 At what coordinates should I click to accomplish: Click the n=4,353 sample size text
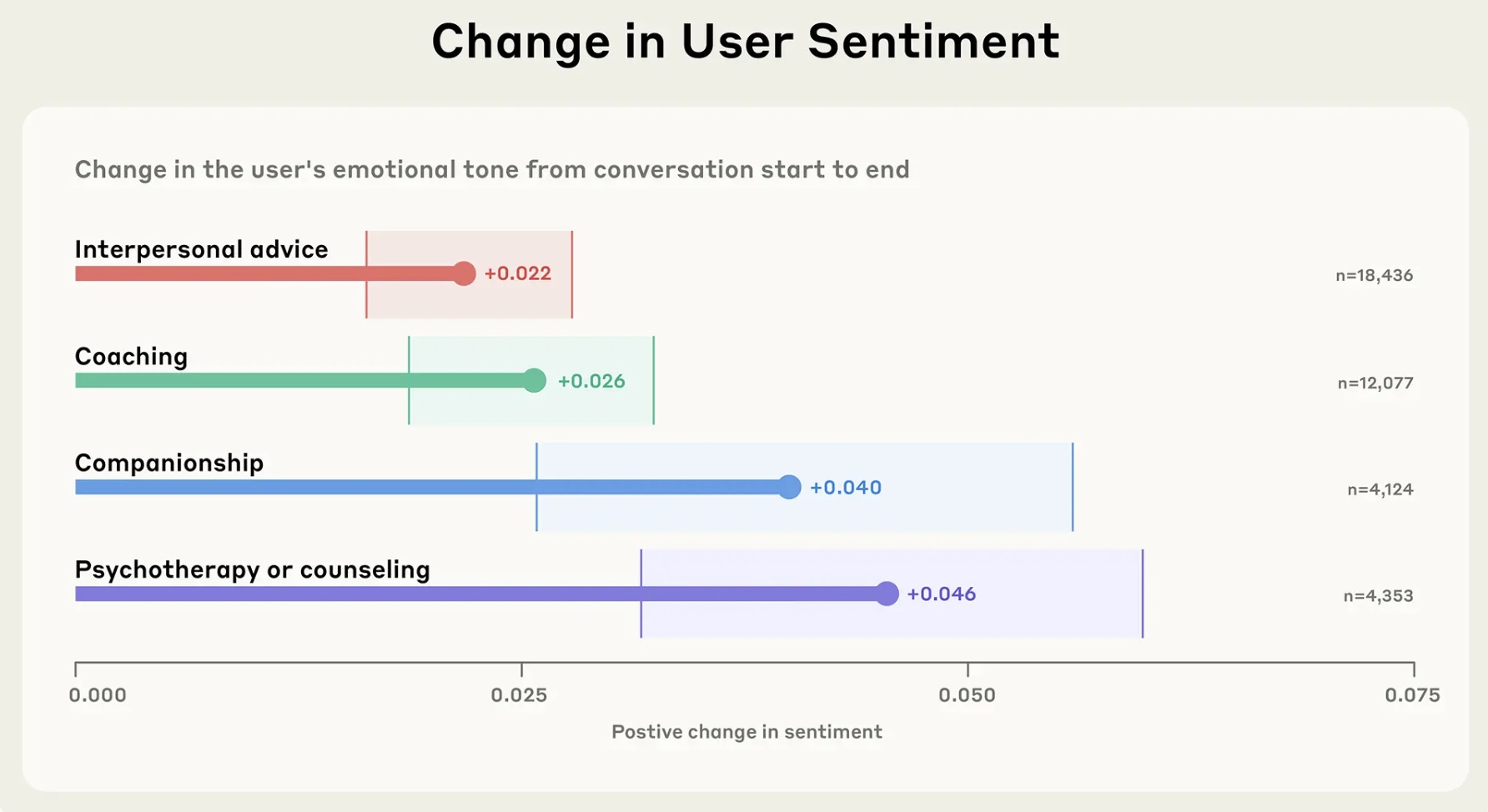1378,596
